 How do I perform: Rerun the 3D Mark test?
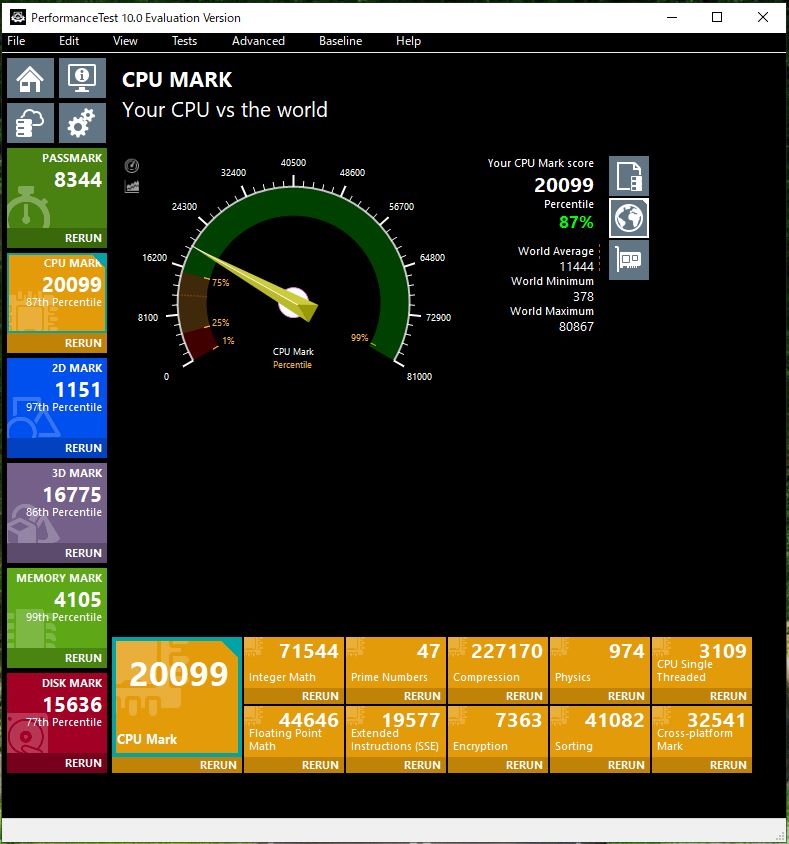click(83, 553)
